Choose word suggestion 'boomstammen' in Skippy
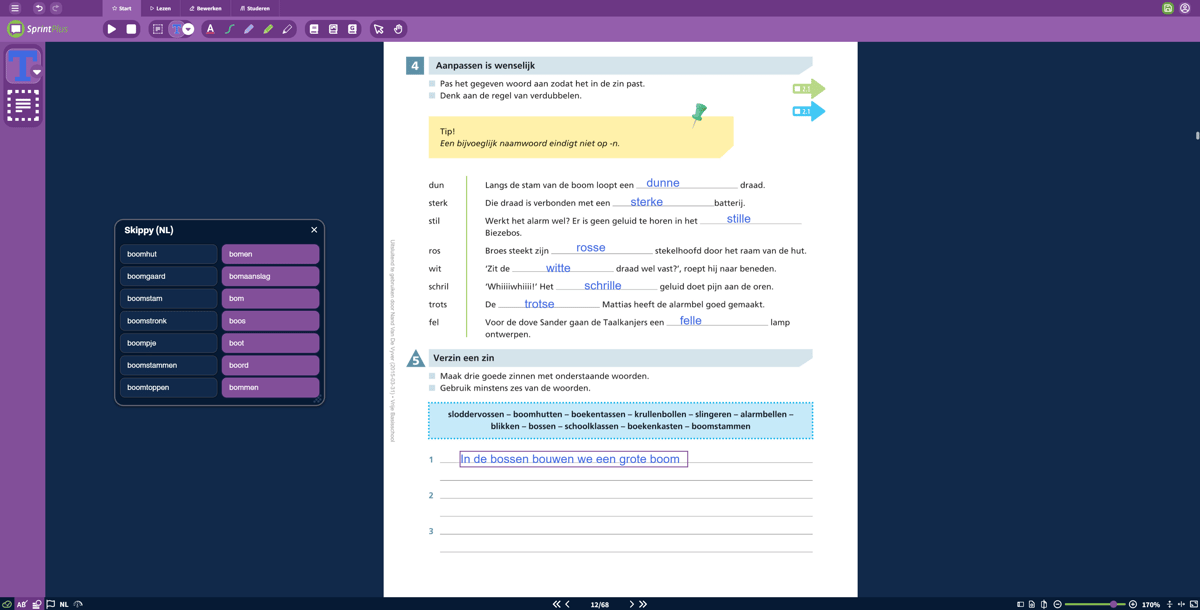 [x=168, y=365]
